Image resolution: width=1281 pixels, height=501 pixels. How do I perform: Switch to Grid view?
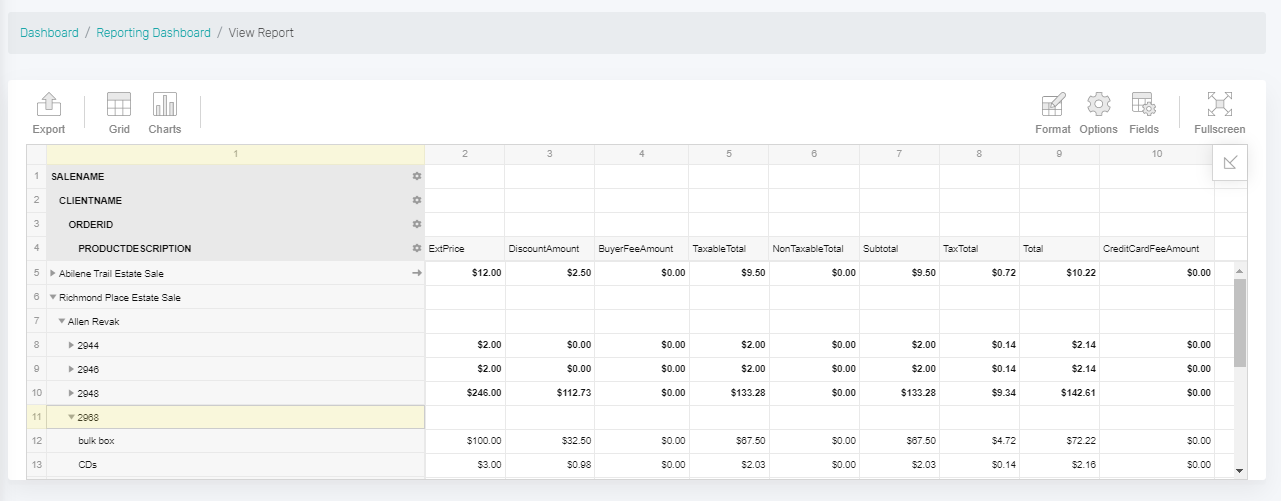(x=119, y=113)
